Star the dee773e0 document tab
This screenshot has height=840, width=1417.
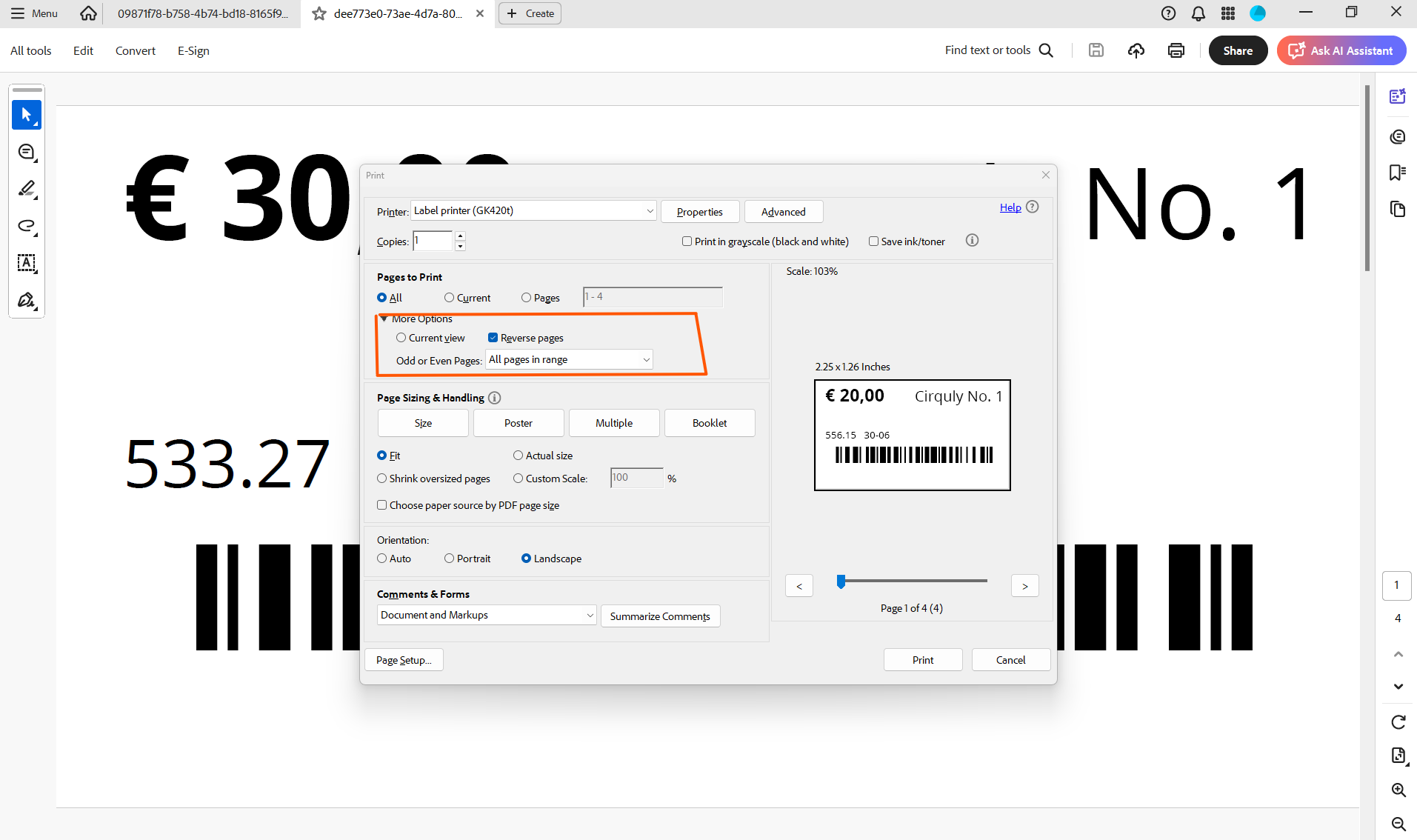pos(319,13)
